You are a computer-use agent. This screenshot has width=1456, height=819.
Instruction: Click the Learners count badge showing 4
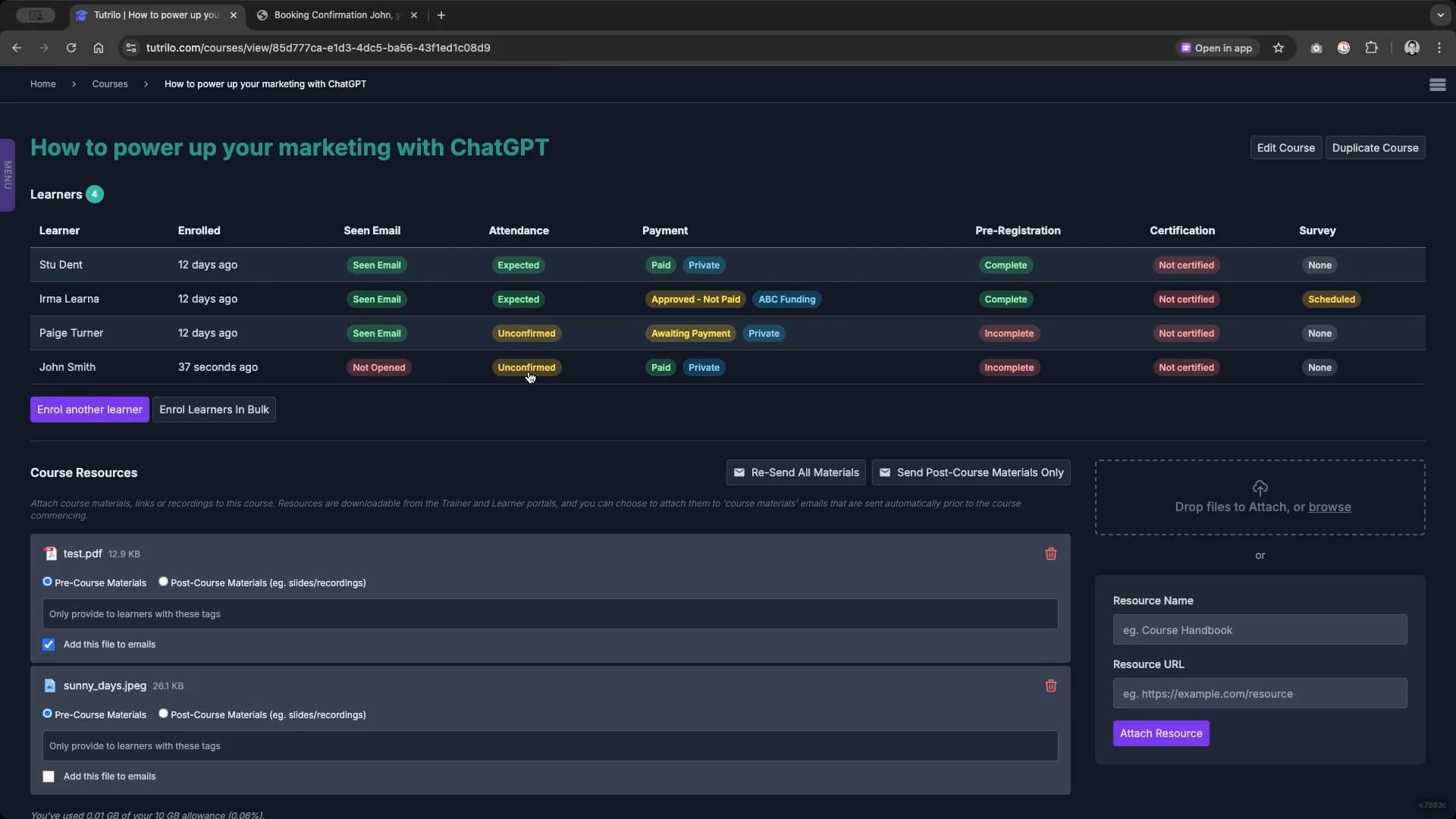coord(95,194)
